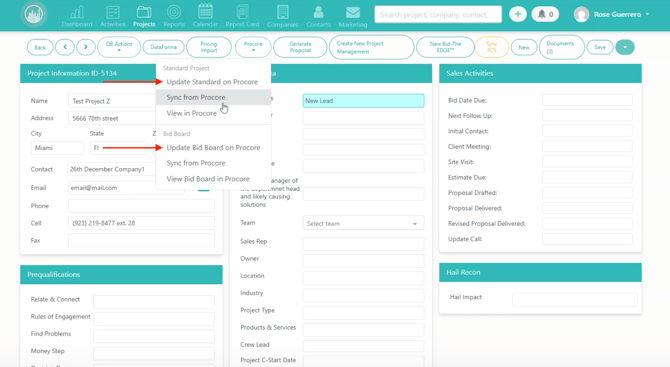Image resolution: width=670 pixels, height=367 pixels.
Task: Click Create New Project Management
Action: coord(371,47)
